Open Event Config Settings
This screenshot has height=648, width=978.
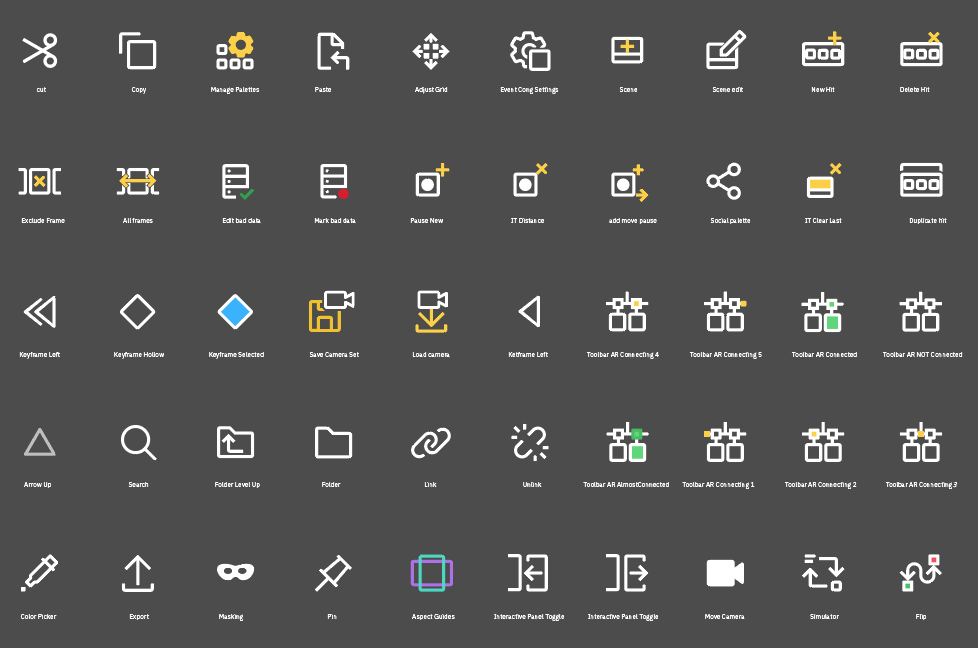(x=529, y=52)
